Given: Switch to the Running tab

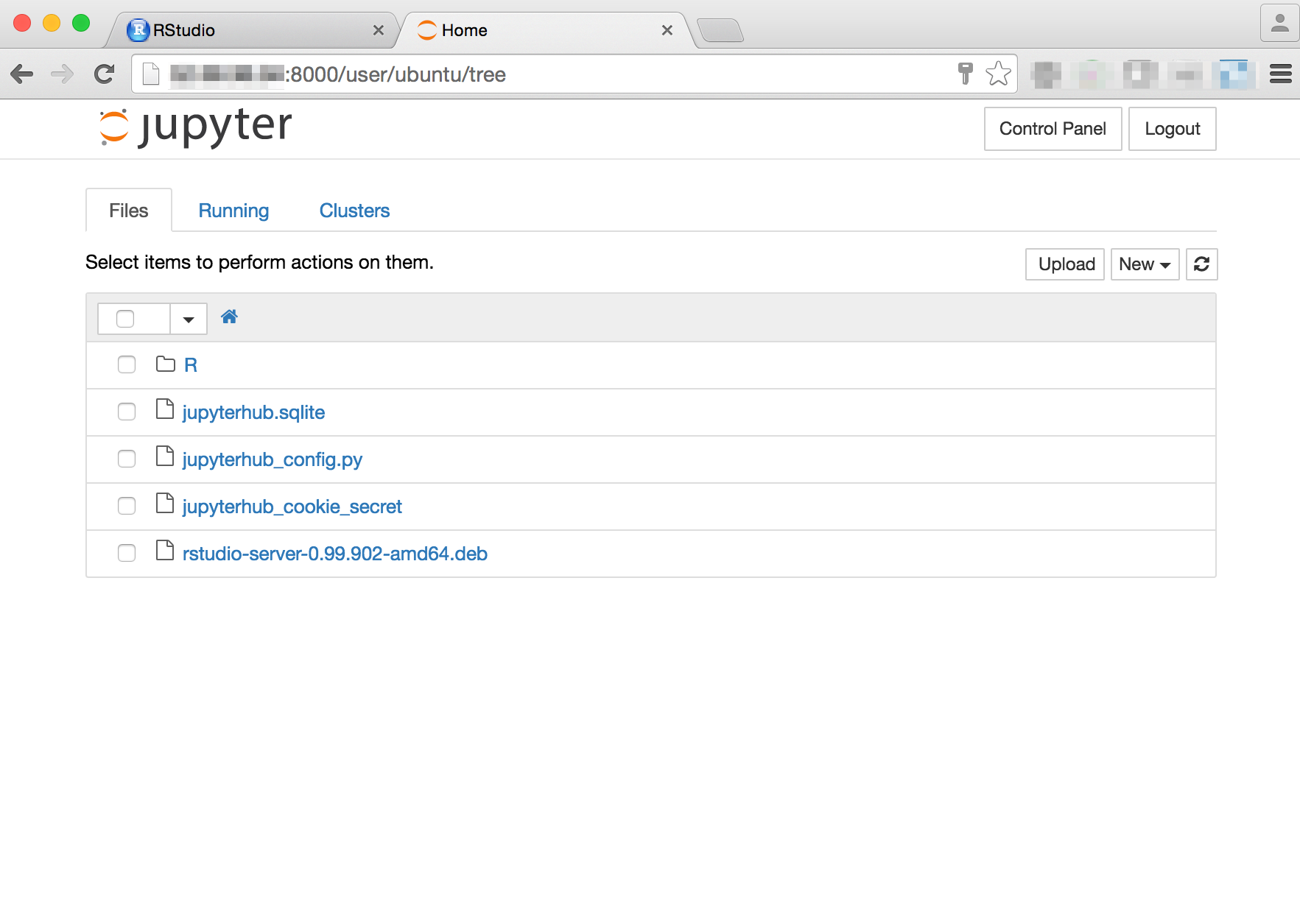Looking at the screenshot, I should (233, 211).
